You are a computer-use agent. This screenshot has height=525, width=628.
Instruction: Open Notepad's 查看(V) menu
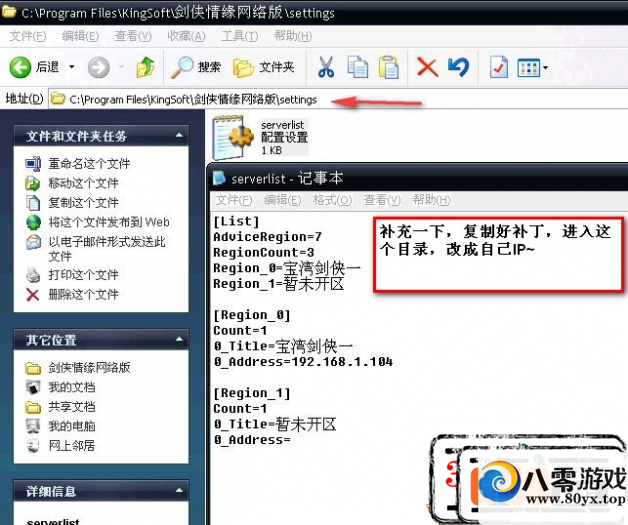point(382,199)
